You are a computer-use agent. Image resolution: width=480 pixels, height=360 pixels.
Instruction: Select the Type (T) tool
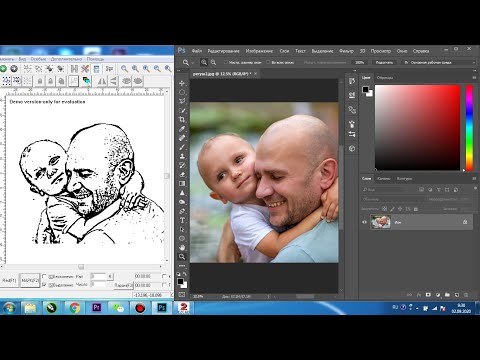point(182,220)
